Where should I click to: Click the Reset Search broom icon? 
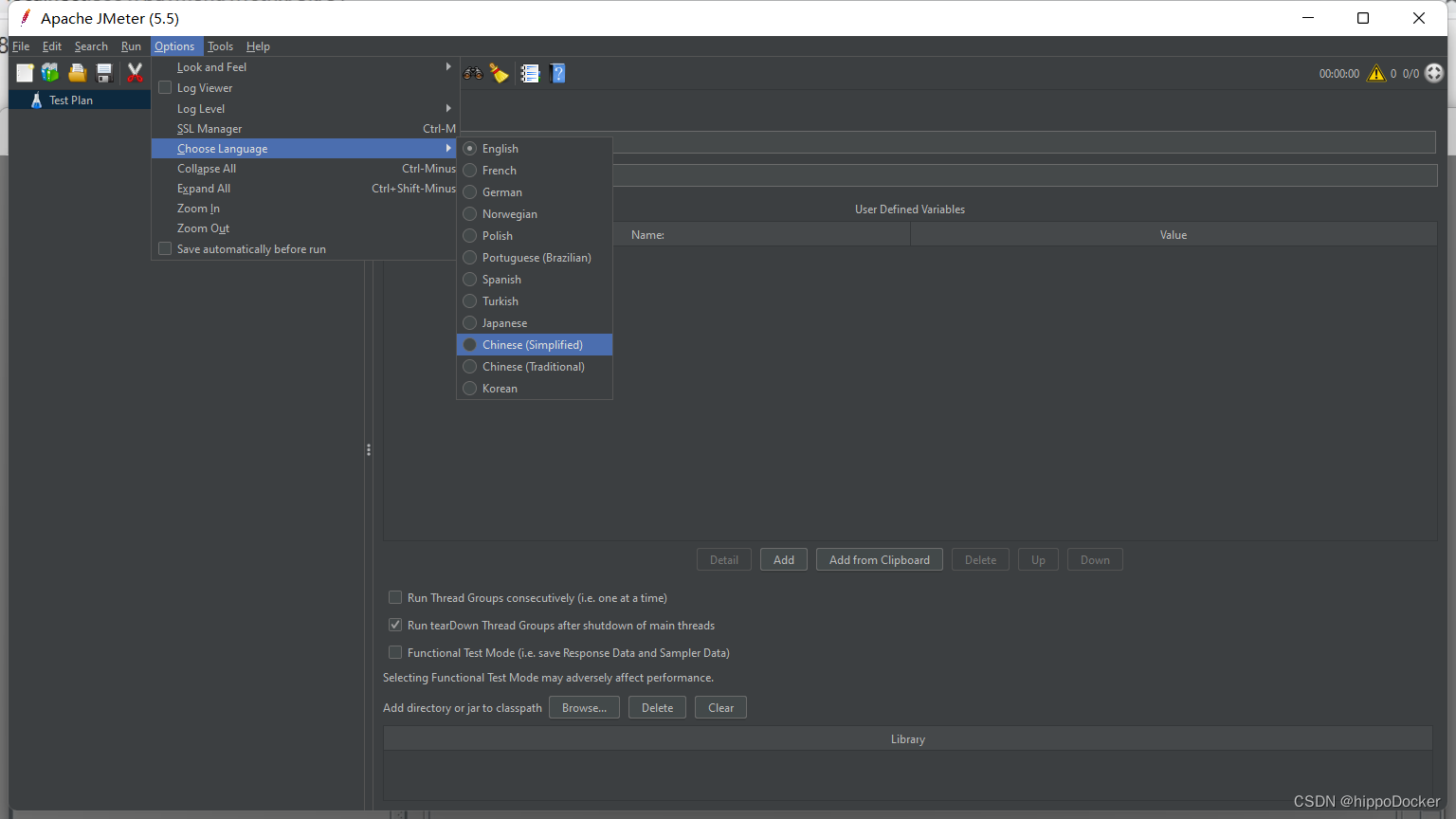tap(499, 73)
